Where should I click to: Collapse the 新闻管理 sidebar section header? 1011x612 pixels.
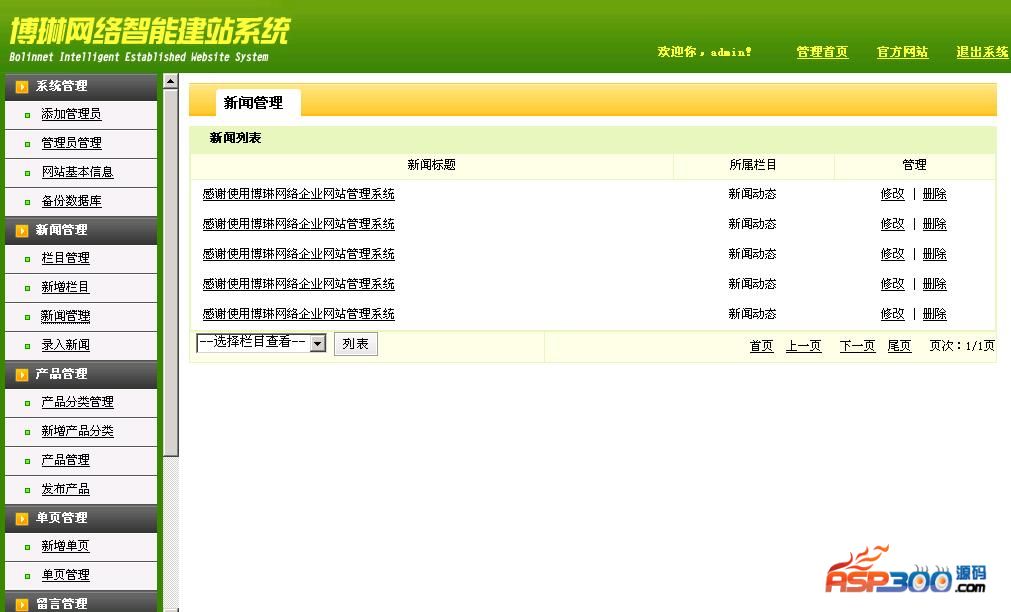81,230
